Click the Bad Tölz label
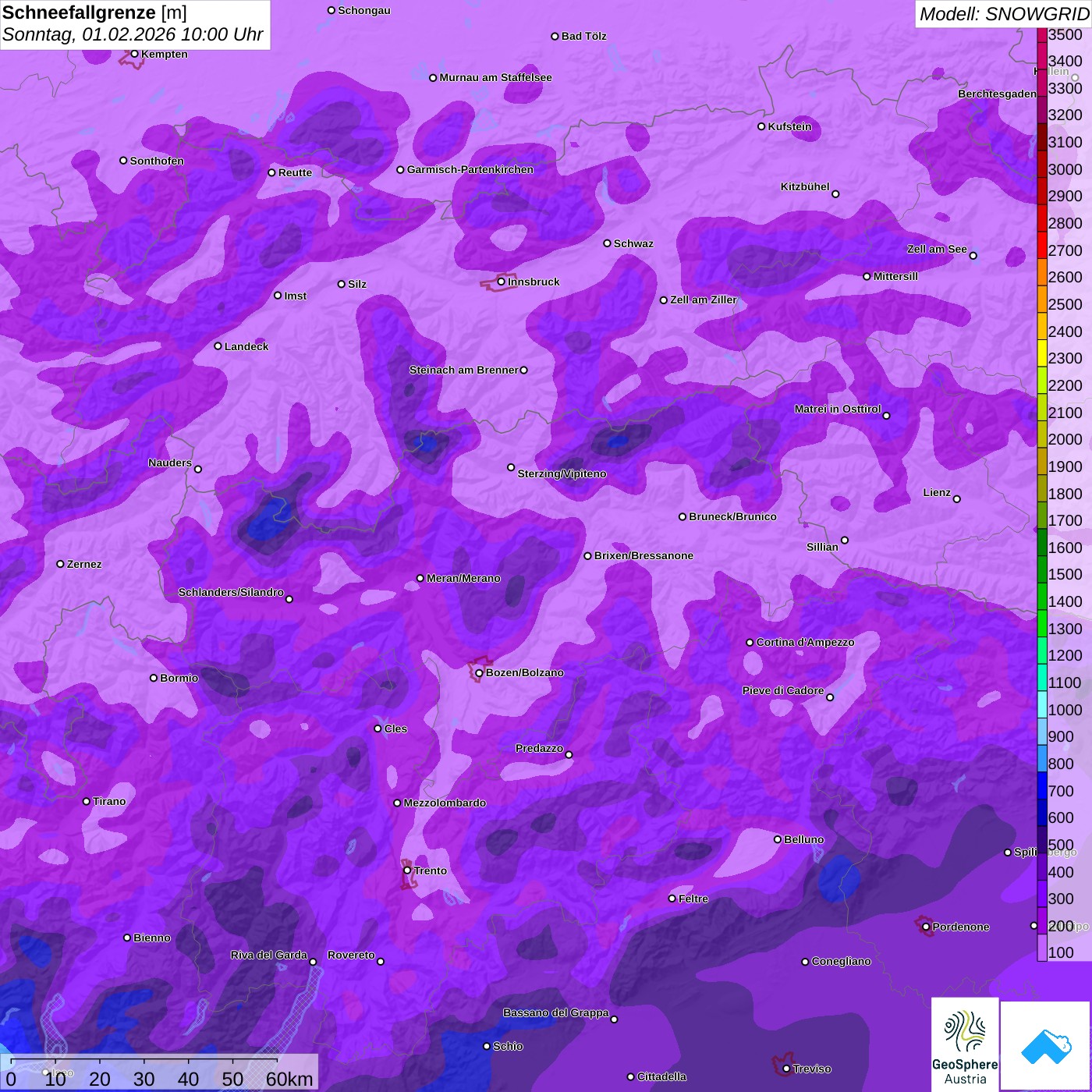 coord(584,36)
